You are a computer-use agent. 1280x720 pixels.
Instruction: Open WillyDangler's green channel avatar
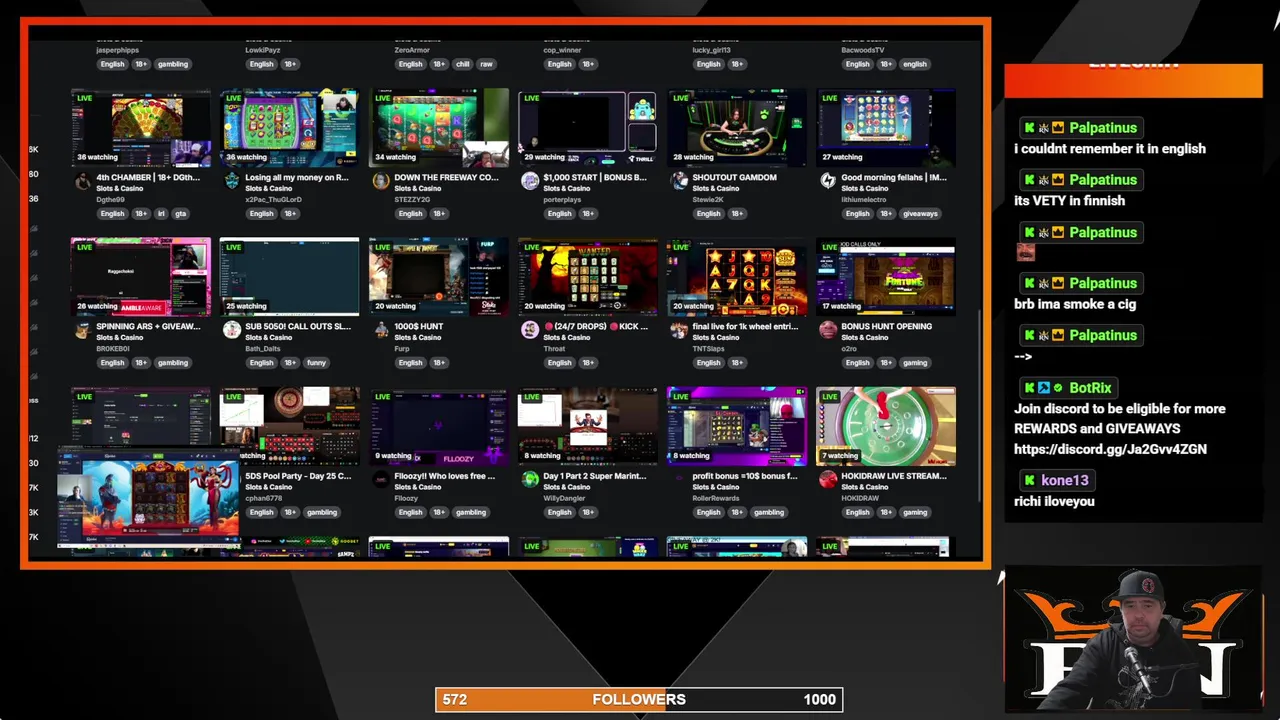[x=529, y=480]
